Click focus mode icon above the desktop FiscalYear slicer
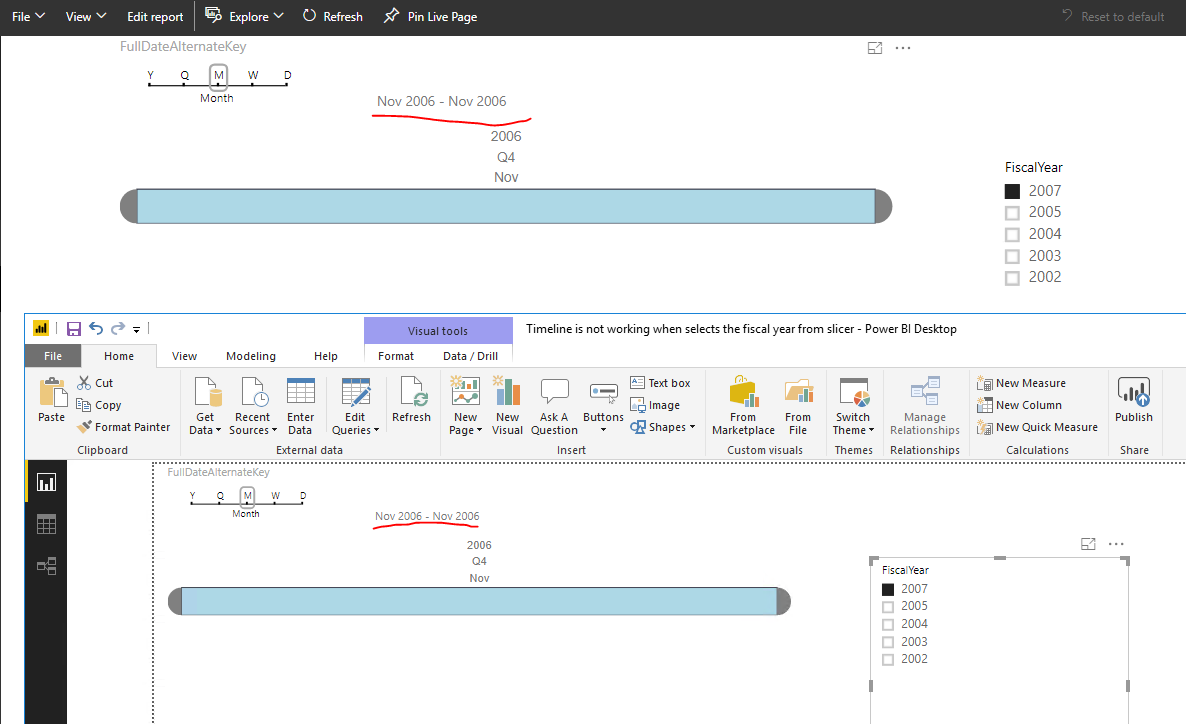The width and height of the screenshot is (1186, 724). click(1088, 544)
